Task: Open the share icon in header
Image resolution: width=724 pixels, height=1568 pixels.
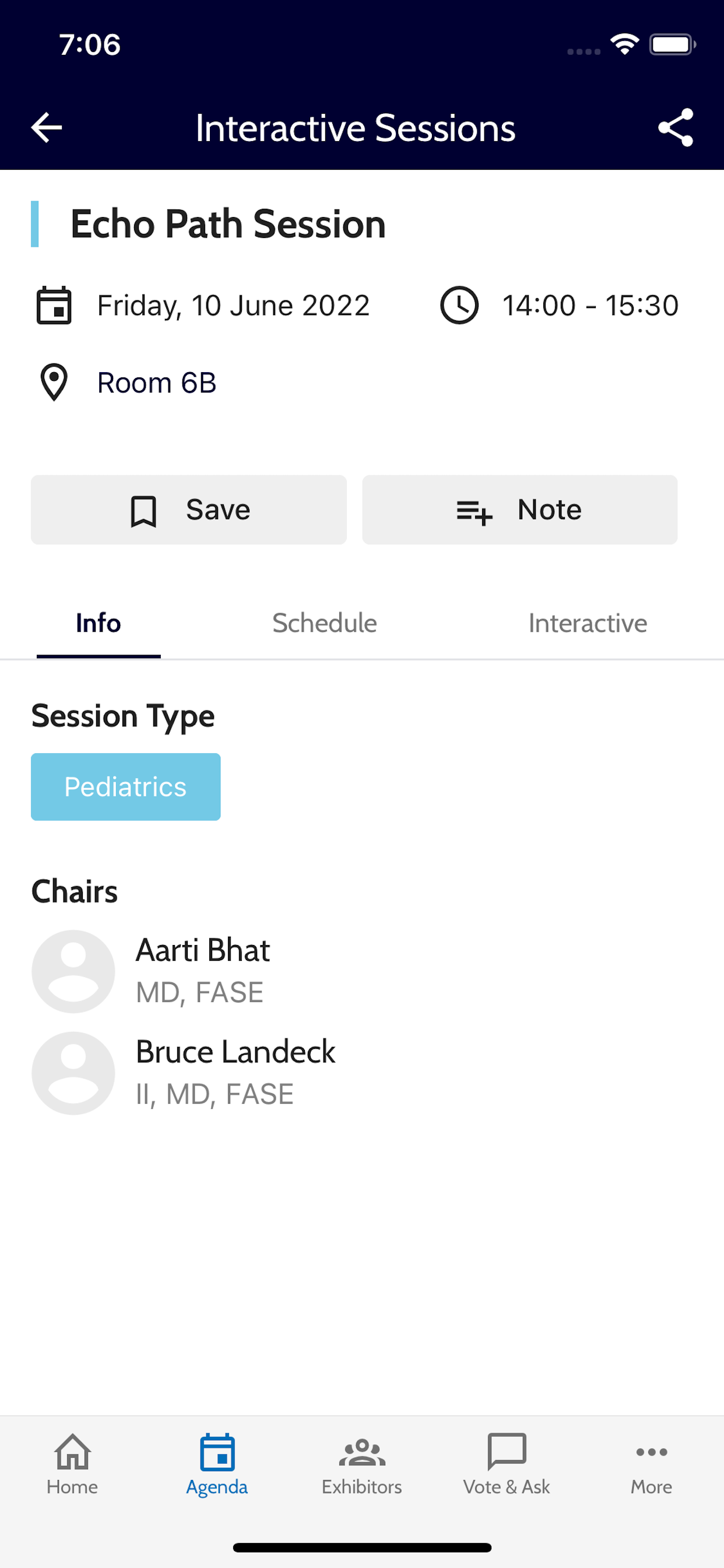Action: 676,128
